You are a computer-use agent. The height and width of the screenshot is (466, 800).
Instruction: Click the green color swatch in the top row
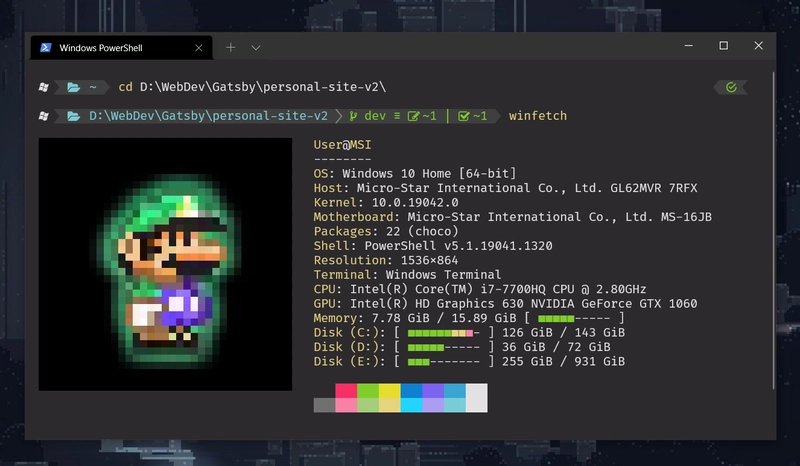click(x=367, y=391)
